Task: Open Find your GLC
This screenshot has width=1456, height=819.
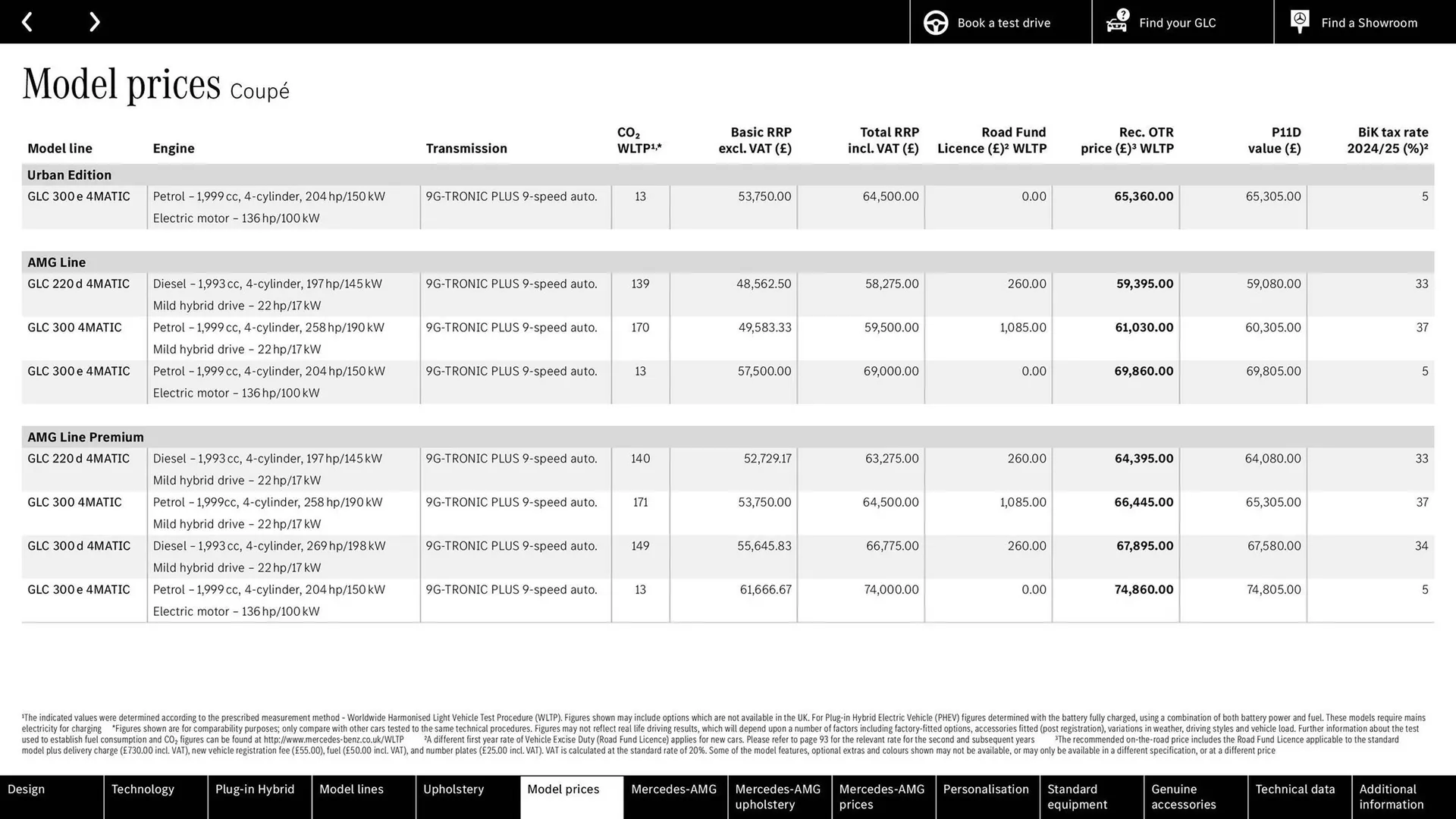Action: 1177,22
